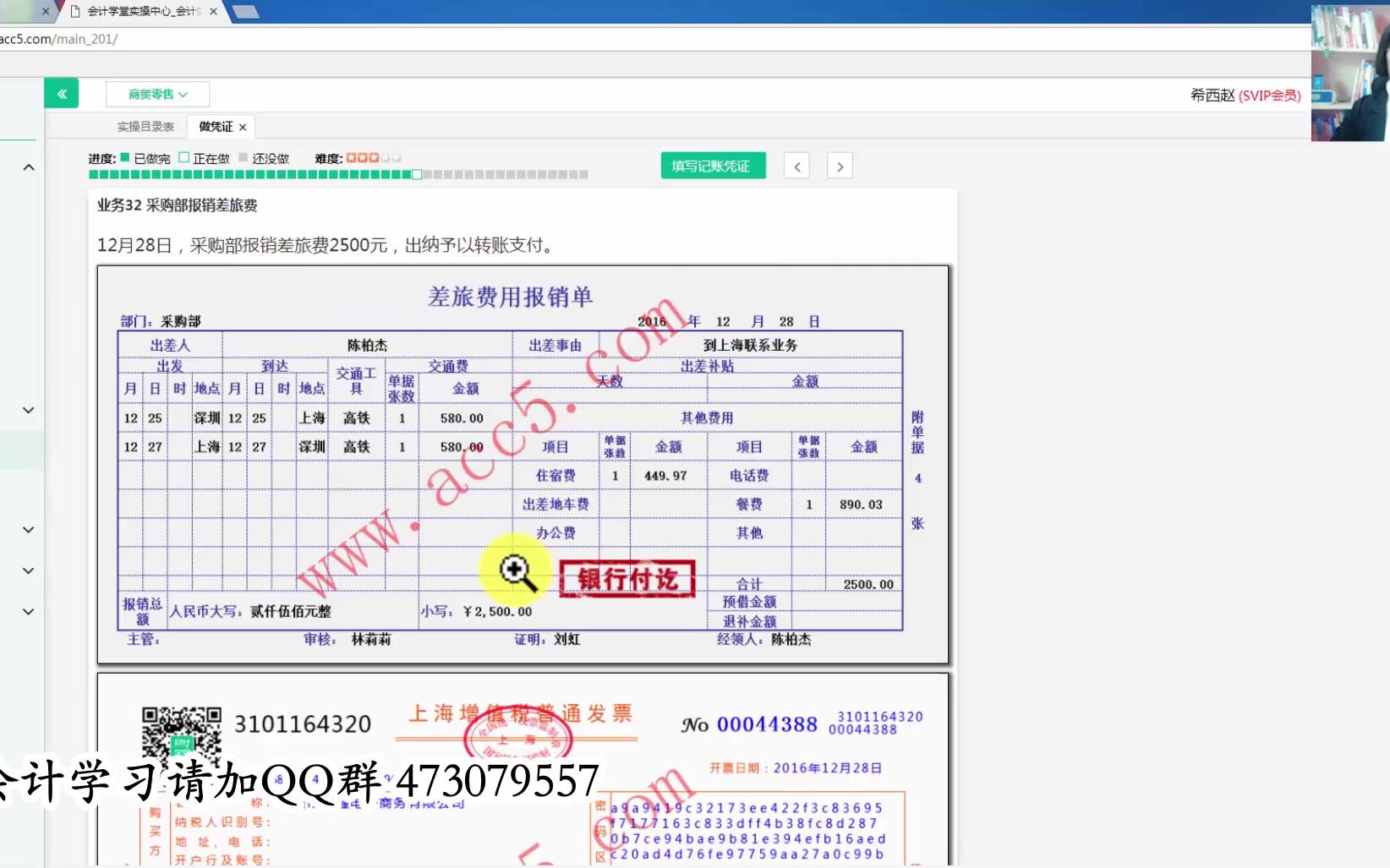Click the third orange difficulty star

pos(374,157)
